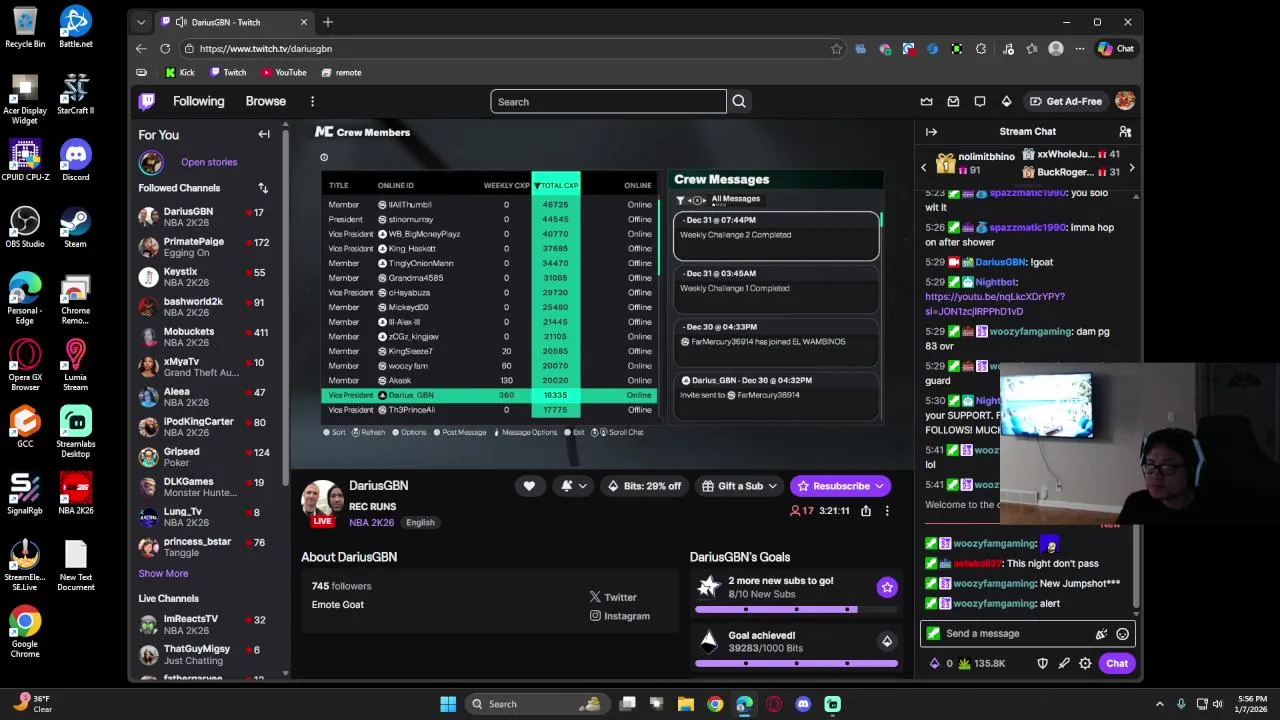1280x720 pixels.
Task: Open Open stories link
Action: tap(209, 162)
